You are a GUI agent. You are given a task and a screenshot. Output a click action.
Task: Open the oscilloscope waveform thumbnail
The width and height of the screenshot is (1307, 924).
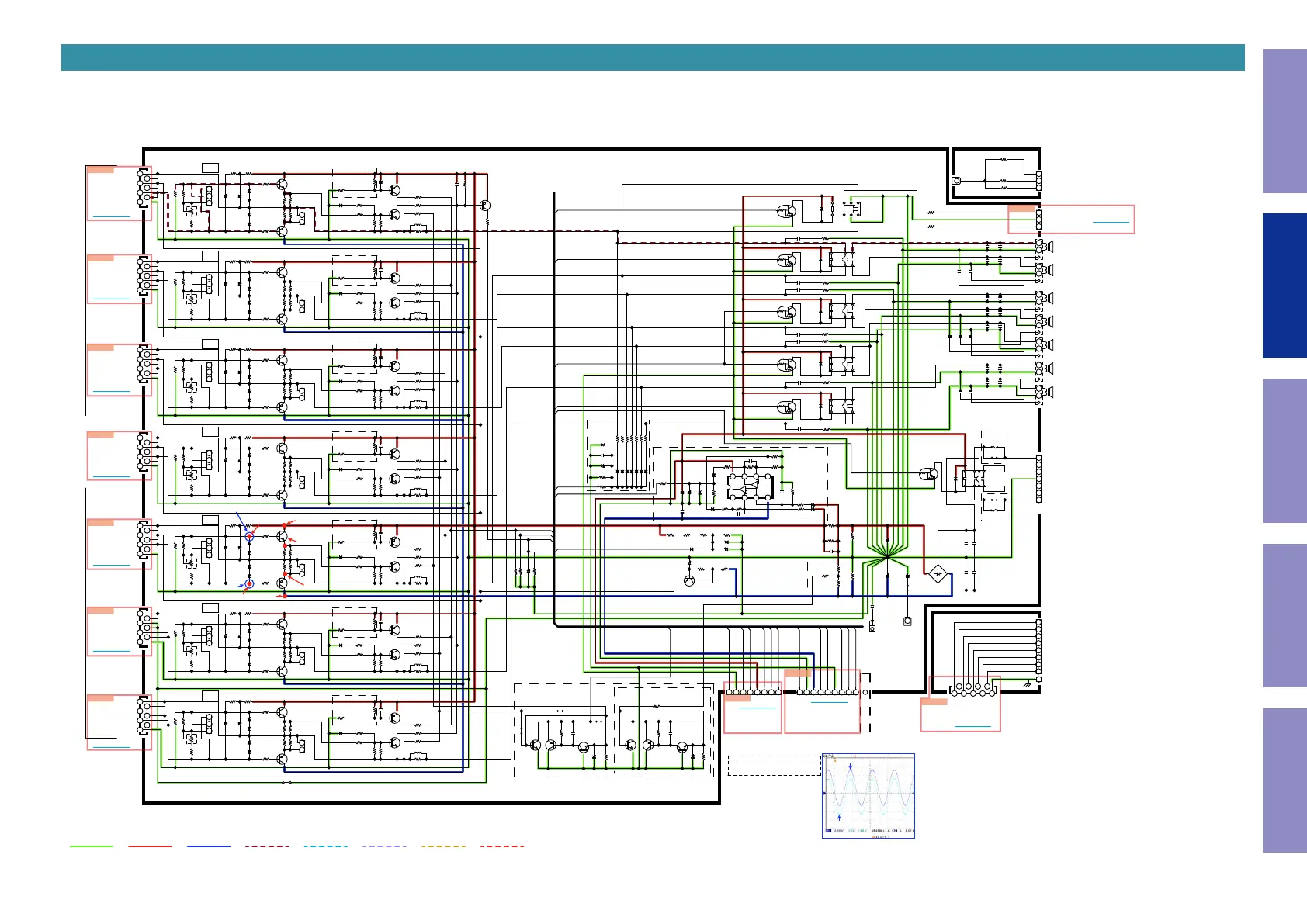(x=868, y=796)
